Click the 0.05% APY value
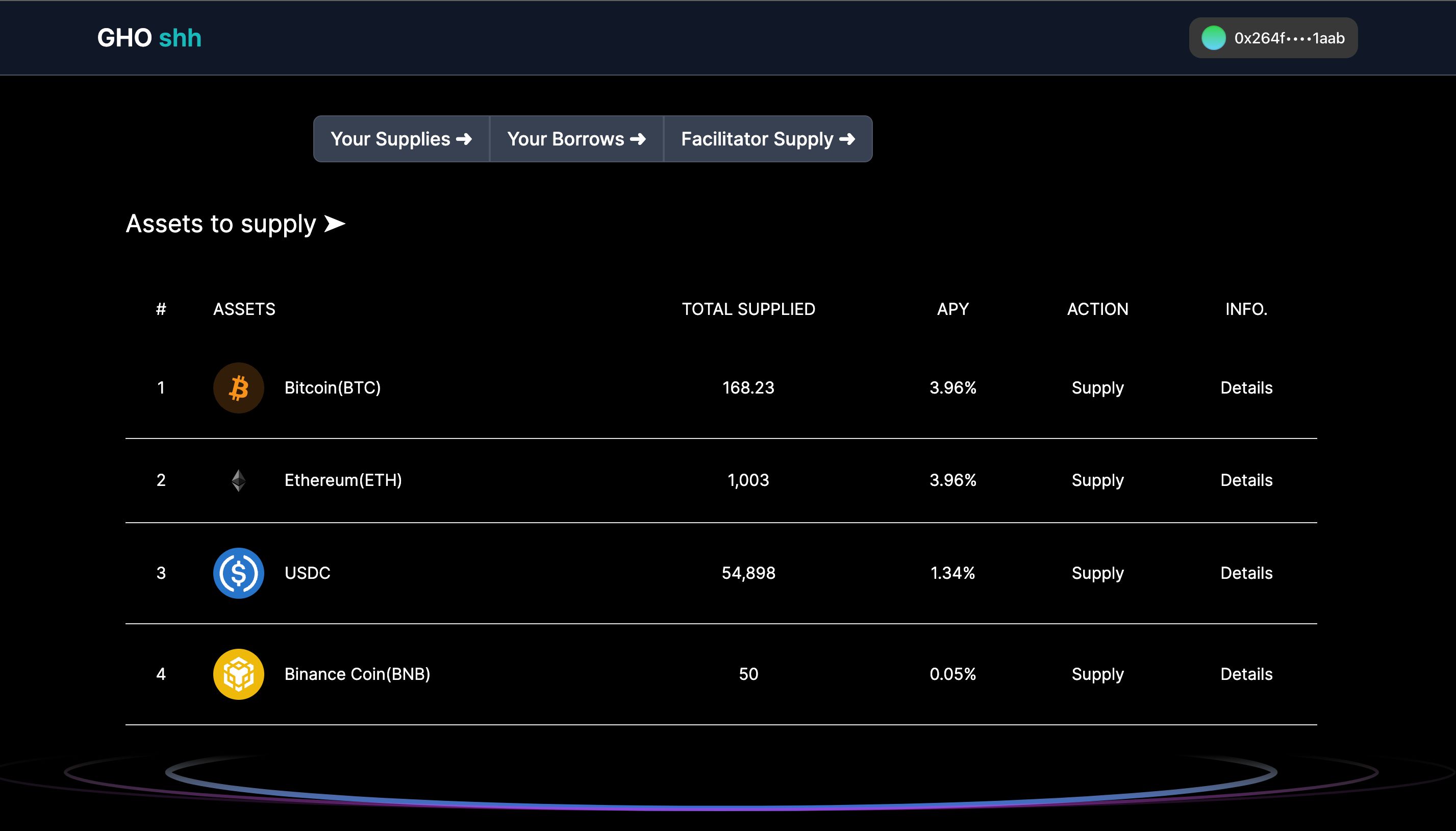This screenshot has height=831, width=1456. pos(952,674)
